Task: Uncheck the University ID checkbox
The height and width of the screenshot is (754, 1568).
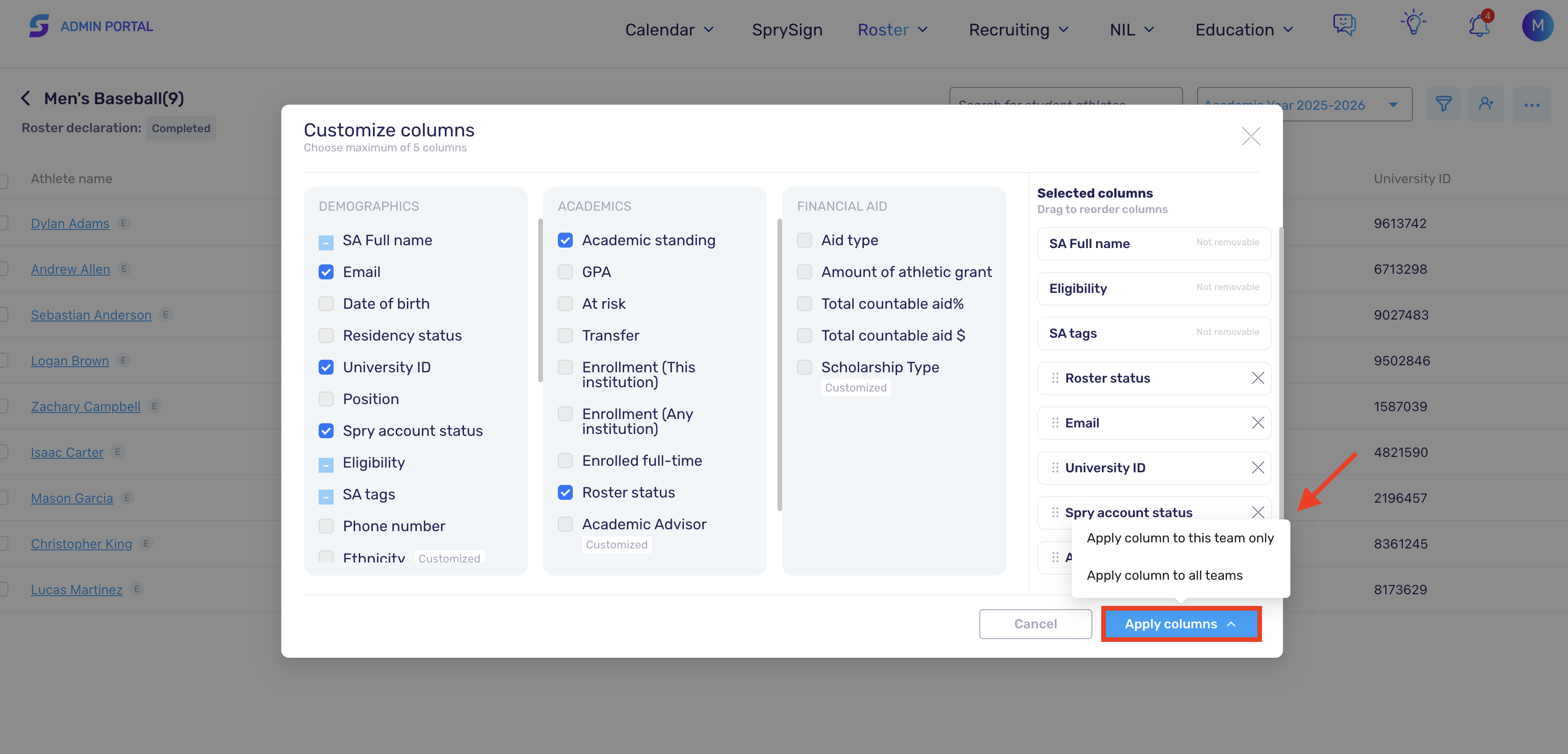Action: click(x=326, y=367)
